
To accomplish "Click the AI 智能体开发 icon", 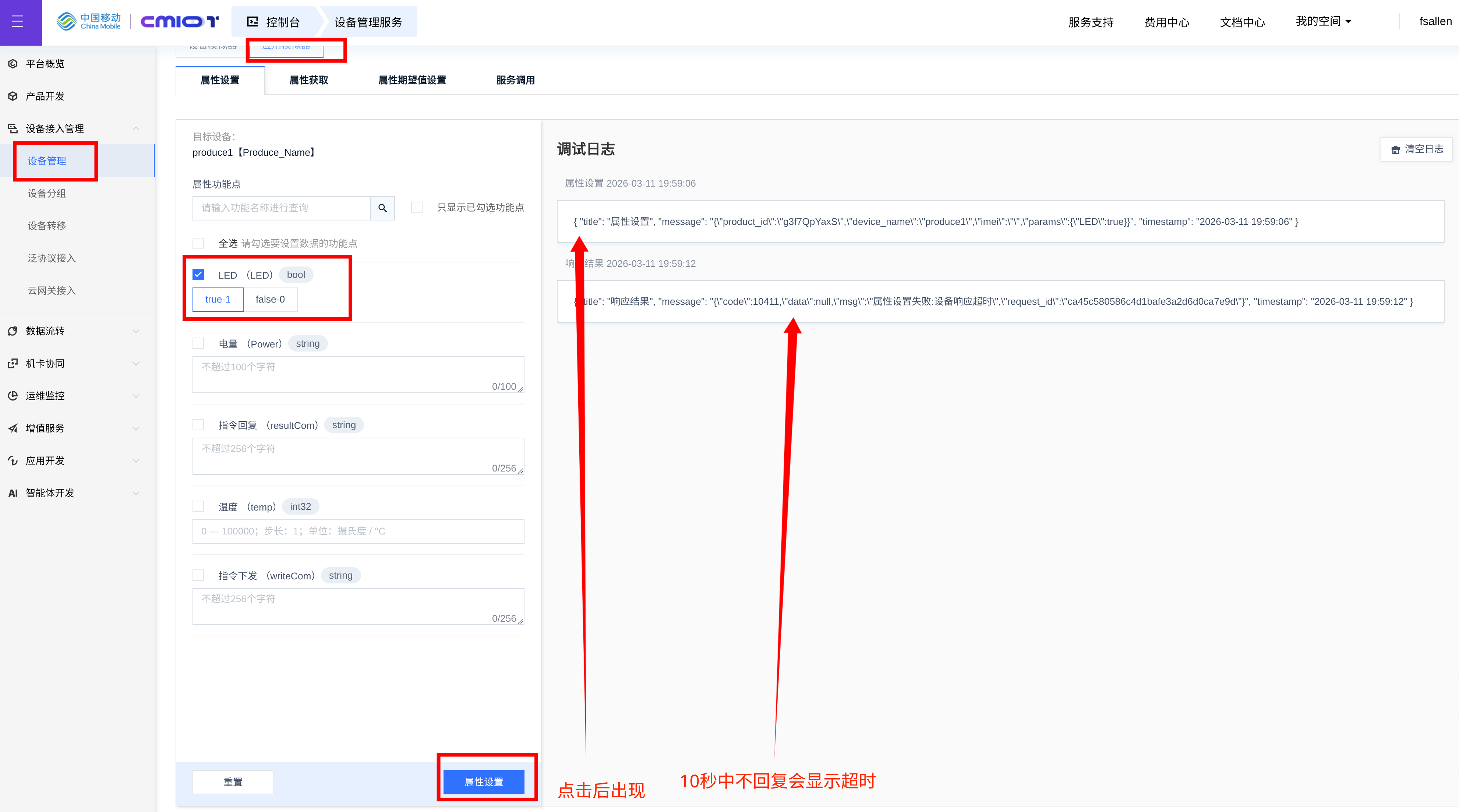I will [13, 493].
